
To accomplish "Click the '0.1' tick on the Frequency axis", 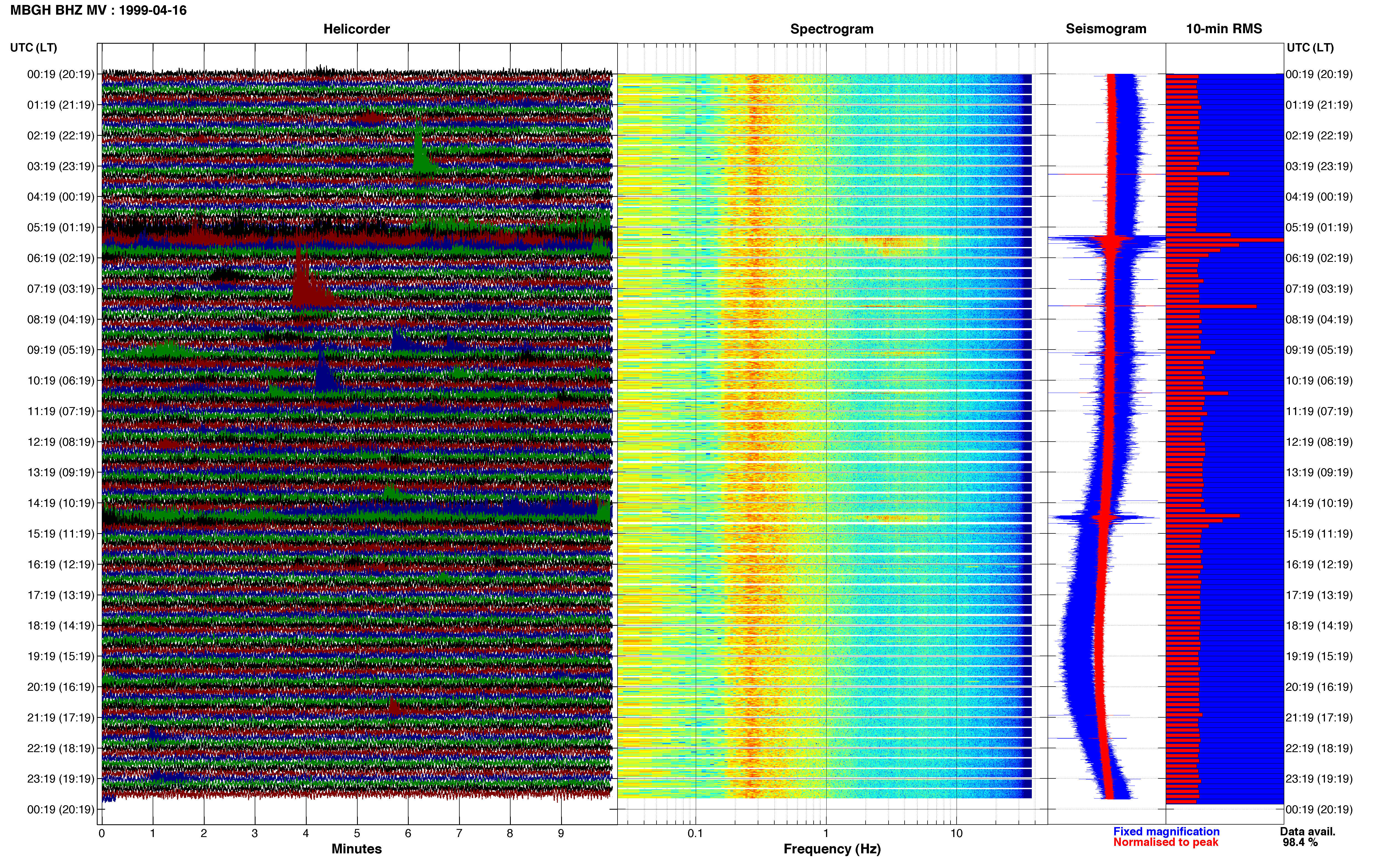I will click(695, 833).
